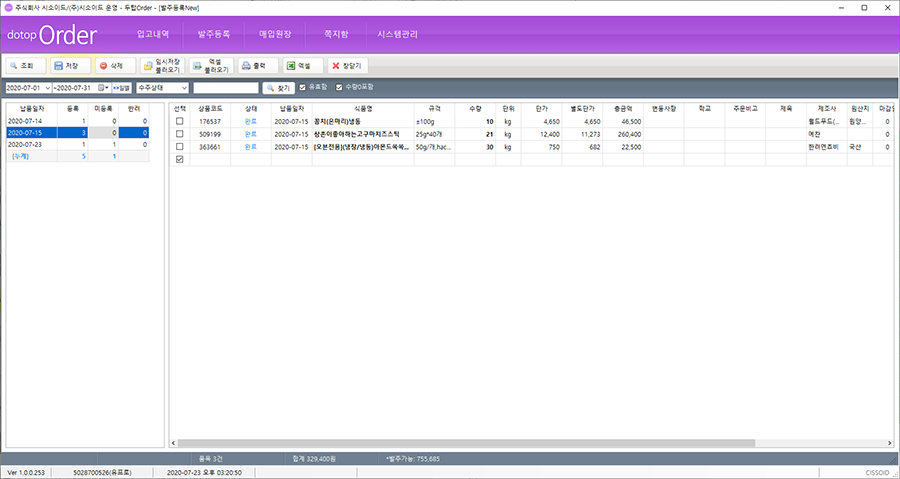This screenshot has width=900, height=479.
Task: Click the 완료 status link for item 509199
Action: tap(251, 133)
